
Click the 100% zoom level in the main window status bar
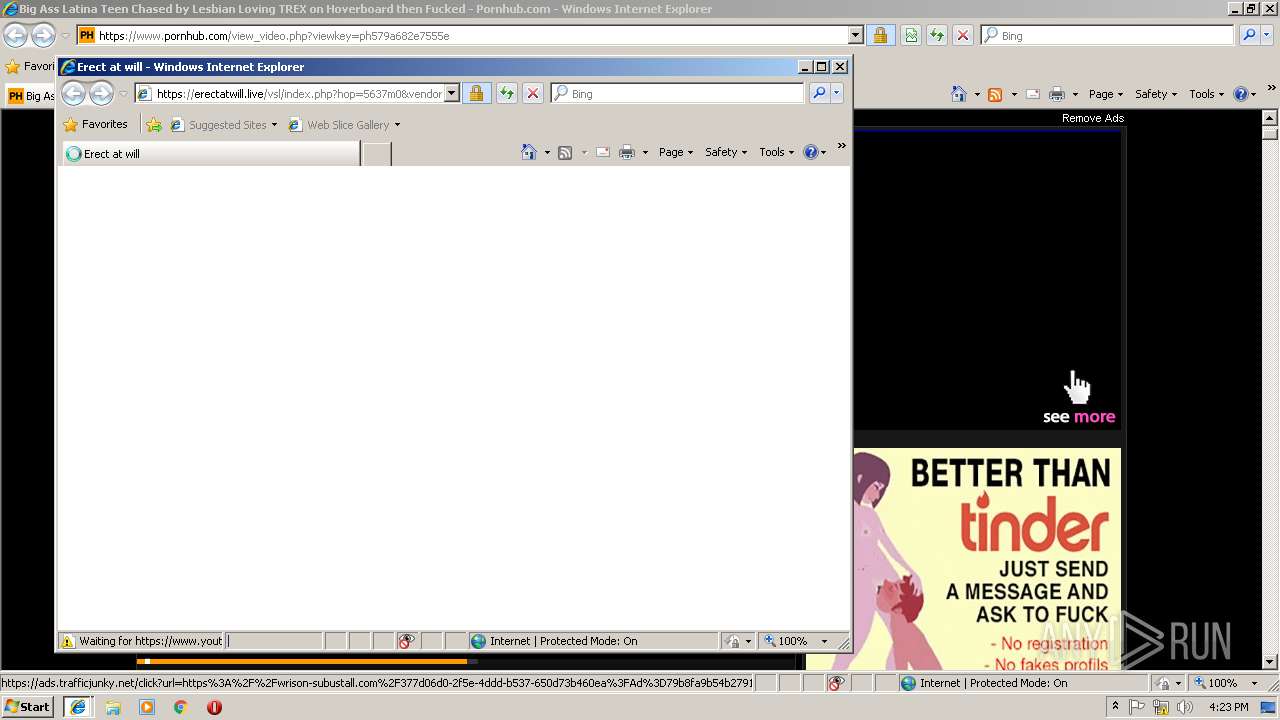1222,683
